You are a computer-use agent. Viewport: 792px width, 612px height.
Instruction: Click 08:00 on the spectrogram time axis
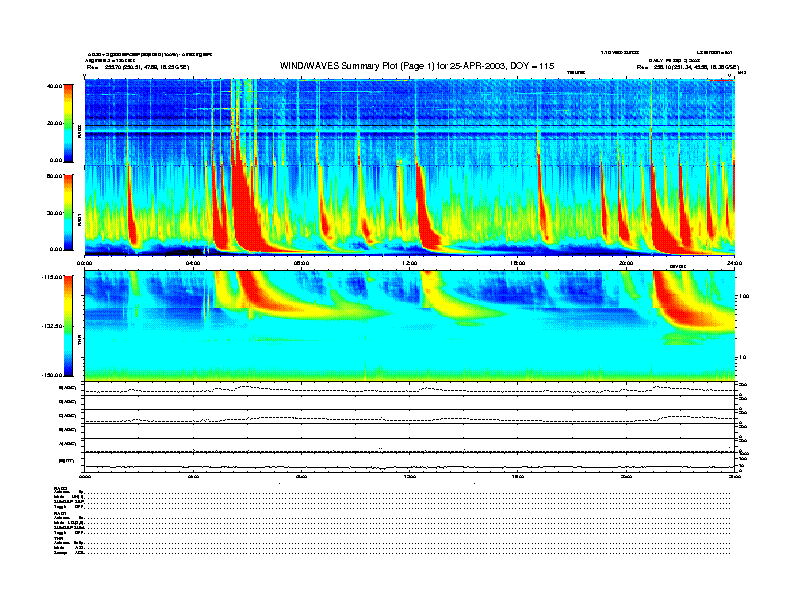pos(302,263)
